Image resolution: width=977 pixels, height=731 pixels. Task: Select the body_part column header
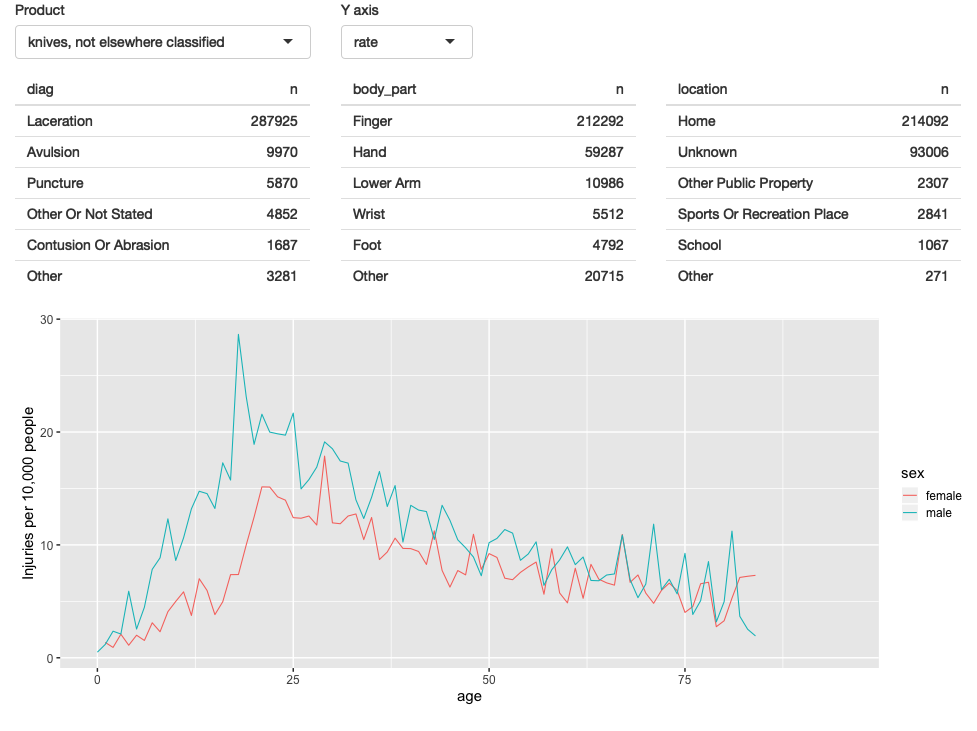point(384,89)
